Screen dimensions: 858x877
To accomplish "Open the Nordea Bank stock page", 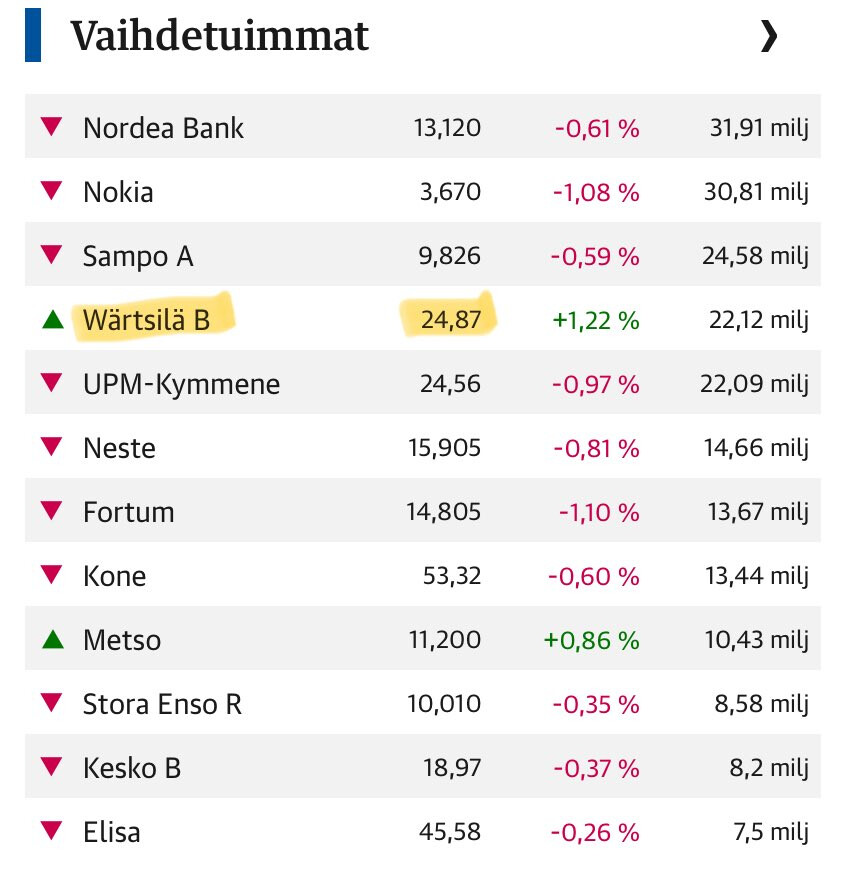I will (163, 128).
